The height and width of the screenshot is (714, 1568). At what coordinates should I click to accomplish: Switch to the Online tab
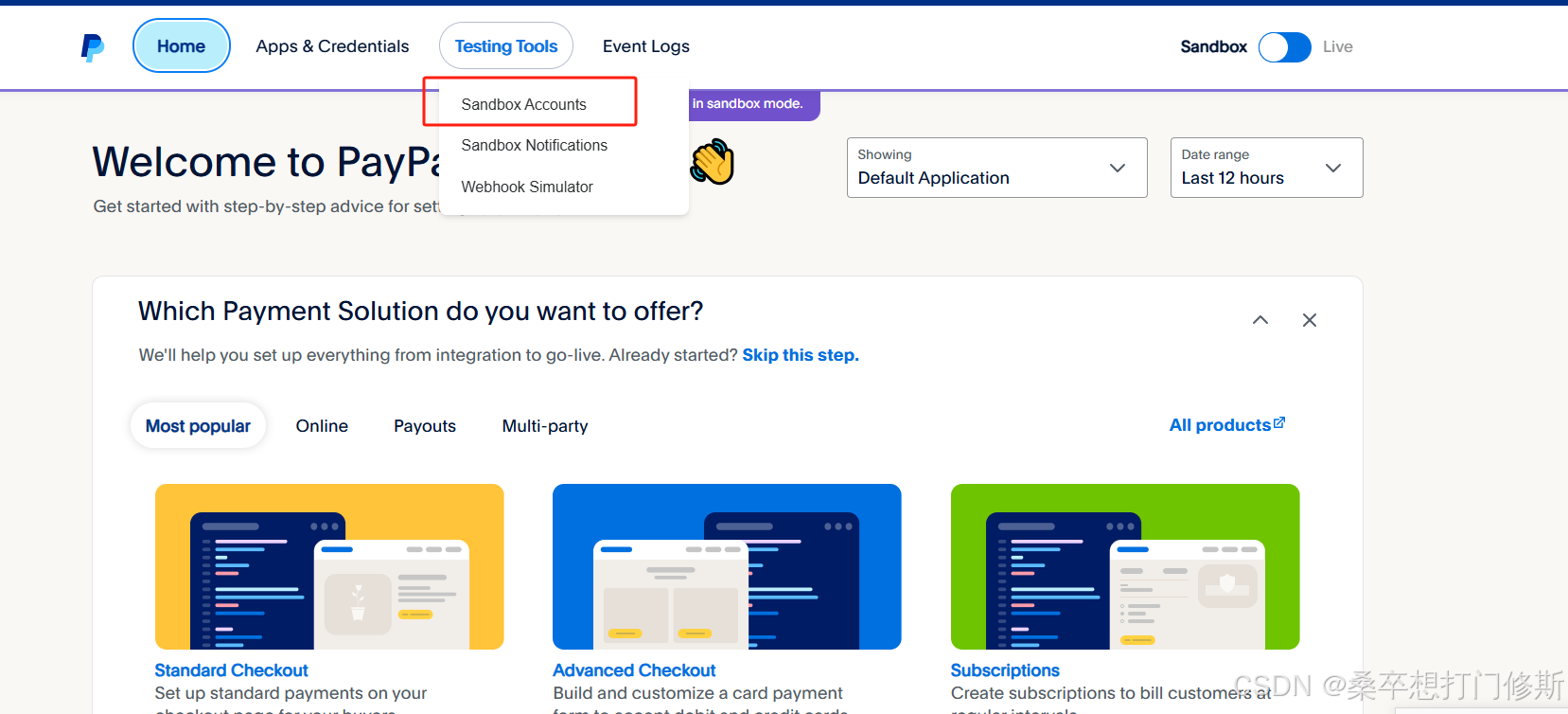click(x=322, y=426)
